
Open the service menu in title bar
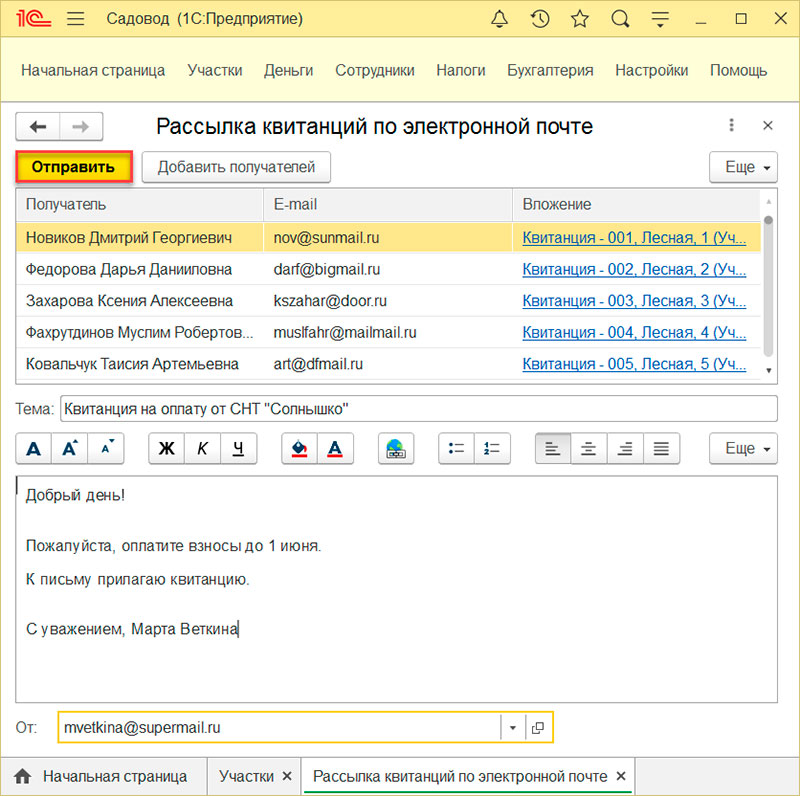click(660, 19)
